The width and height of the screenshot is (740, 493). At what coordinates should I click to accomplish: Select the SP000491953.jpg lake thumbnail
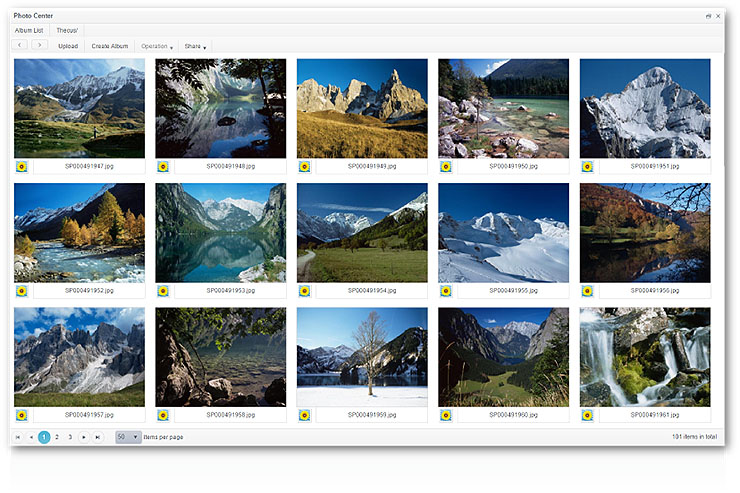[x=220, y=232]
